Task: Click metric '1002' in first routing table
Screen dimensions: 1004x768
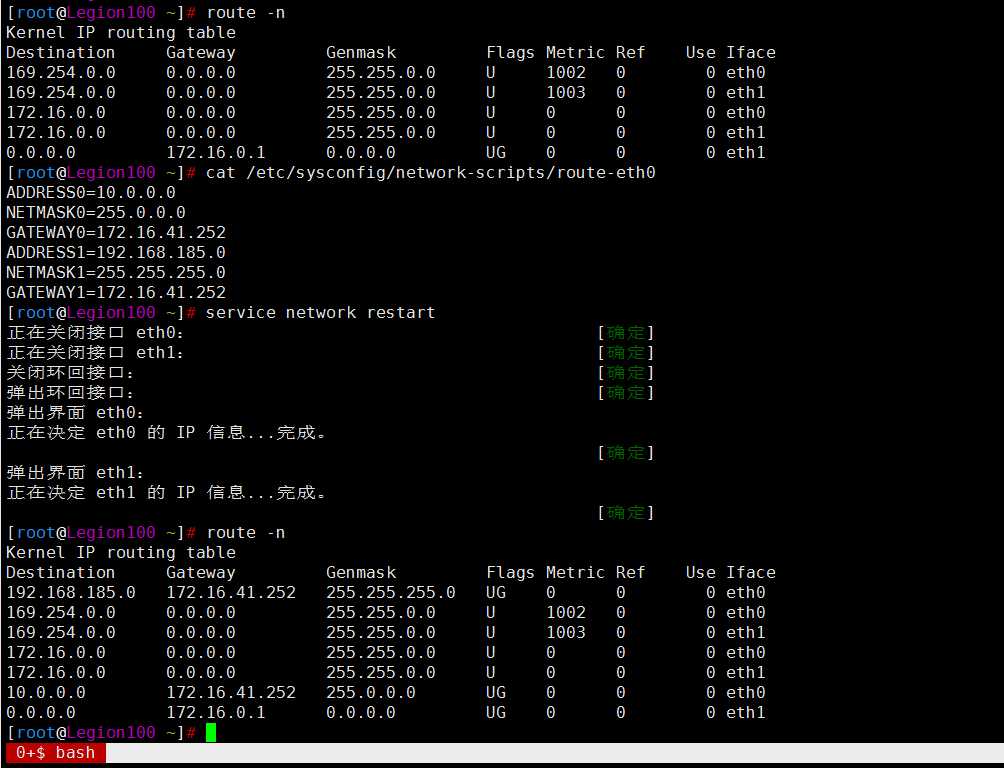Action: [566, 72]
